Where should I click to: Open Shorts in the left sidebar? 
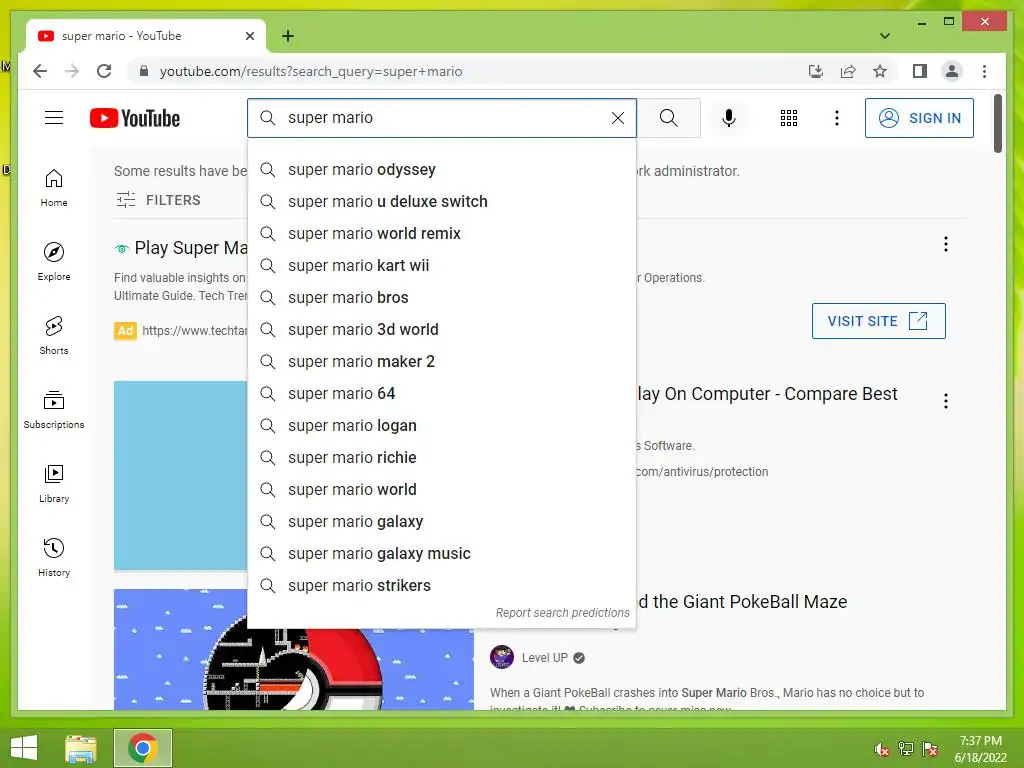[54, 336]
